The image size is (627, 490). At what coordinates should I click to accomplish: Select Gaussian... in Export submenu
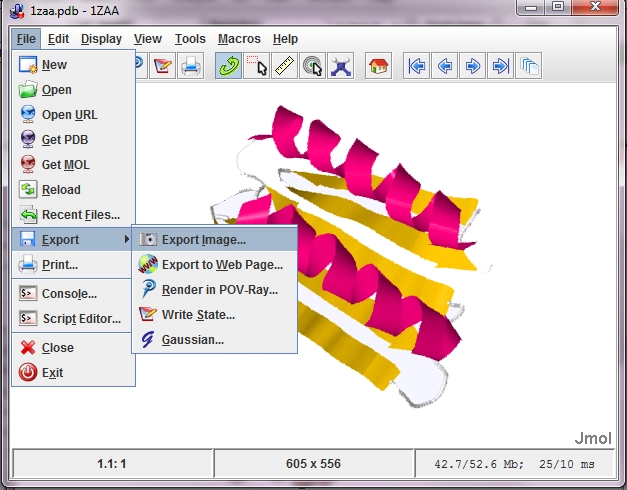pos(215,340)
